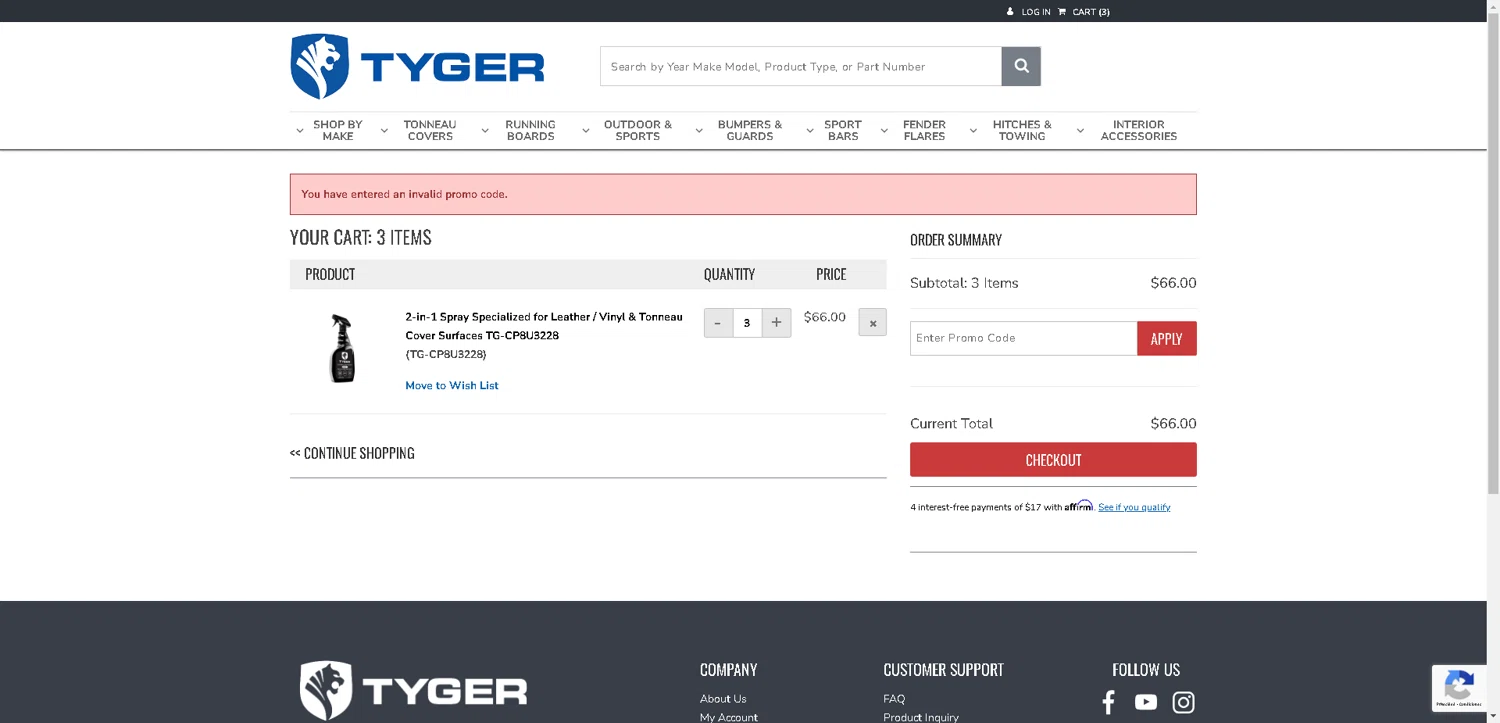Screen dimensions: 1500x723
Task: Expand the Sport Bars chevron
Action: point(810,131)
